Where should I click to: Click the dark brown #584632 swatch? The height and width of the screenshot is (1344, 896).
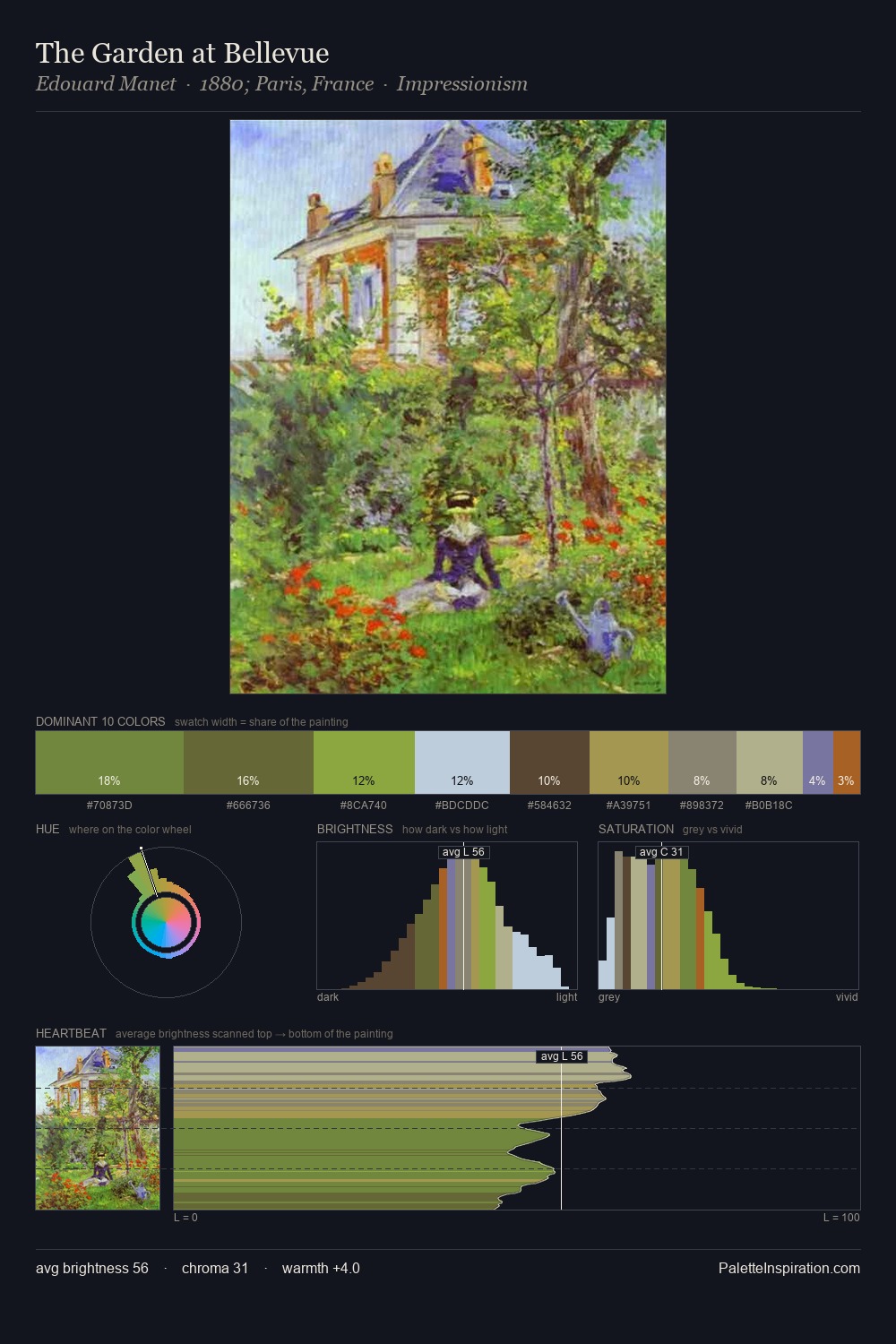coord(549,762)
